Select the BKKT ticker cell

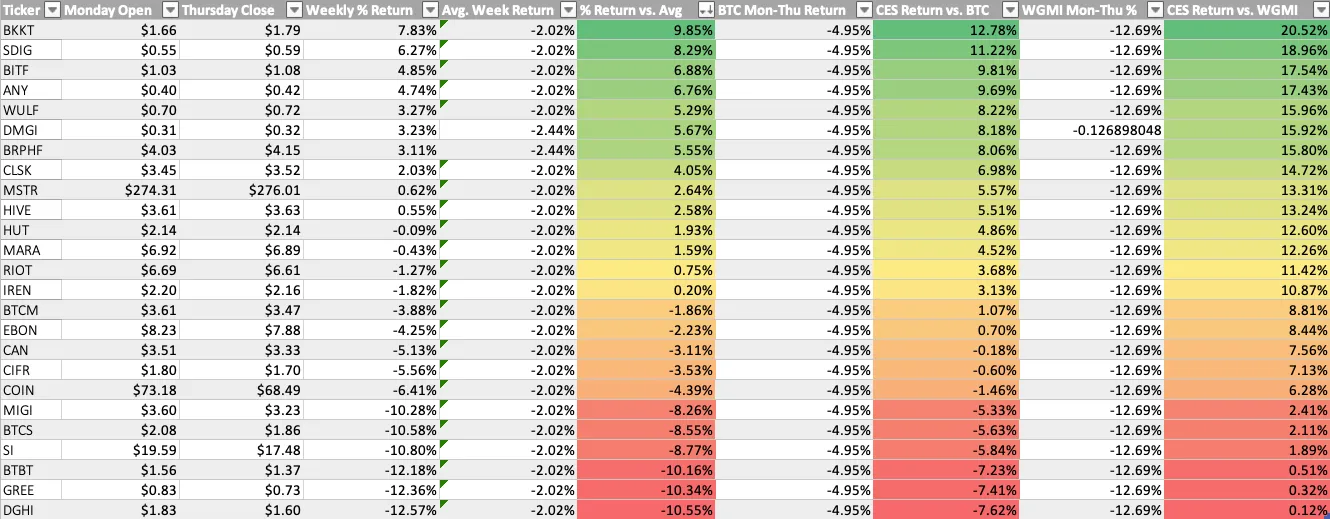pos(30,30)
